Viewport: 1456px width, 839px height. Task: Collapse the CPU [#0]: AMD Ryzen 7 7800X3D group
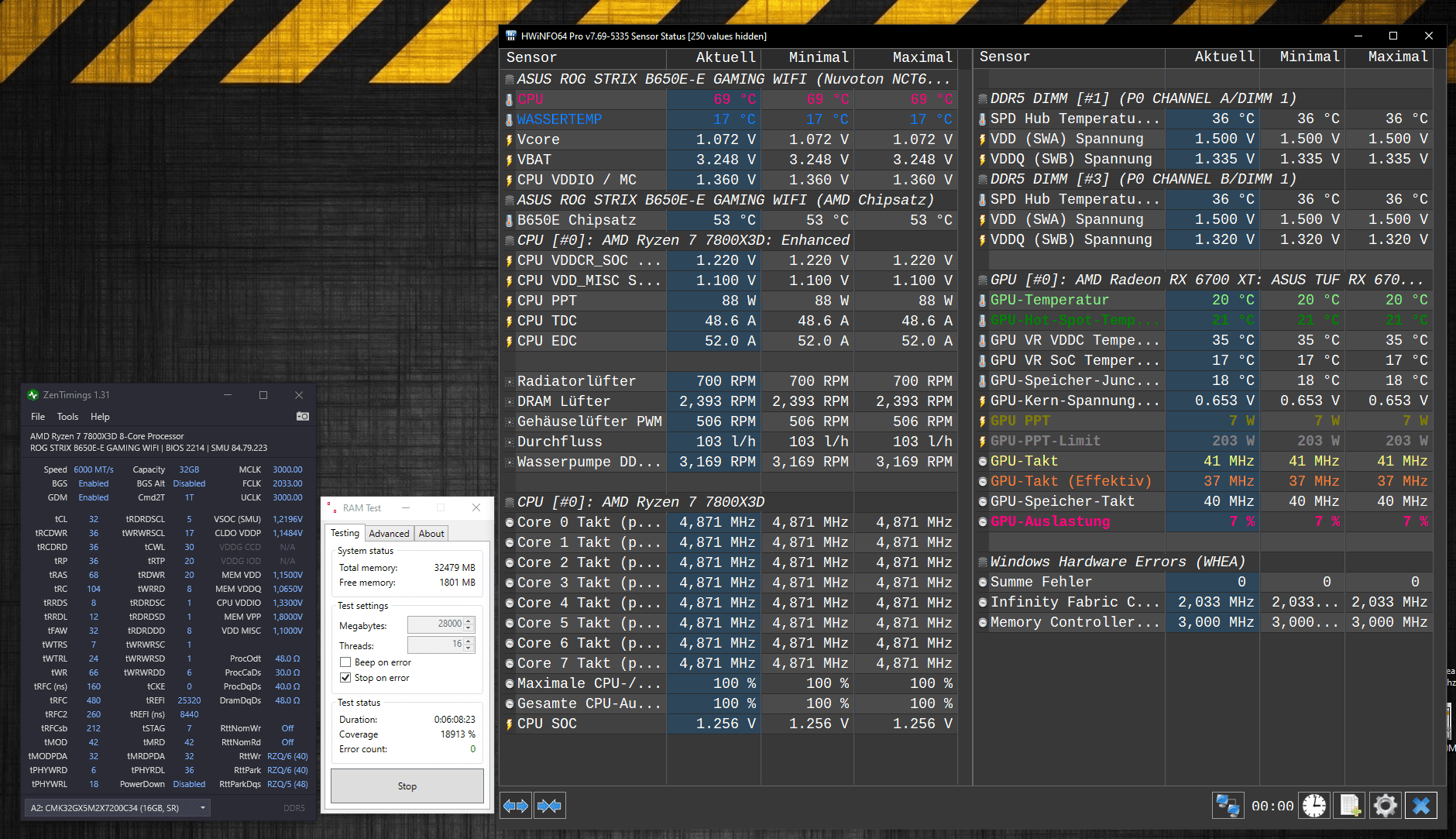(x=510, y=503)
